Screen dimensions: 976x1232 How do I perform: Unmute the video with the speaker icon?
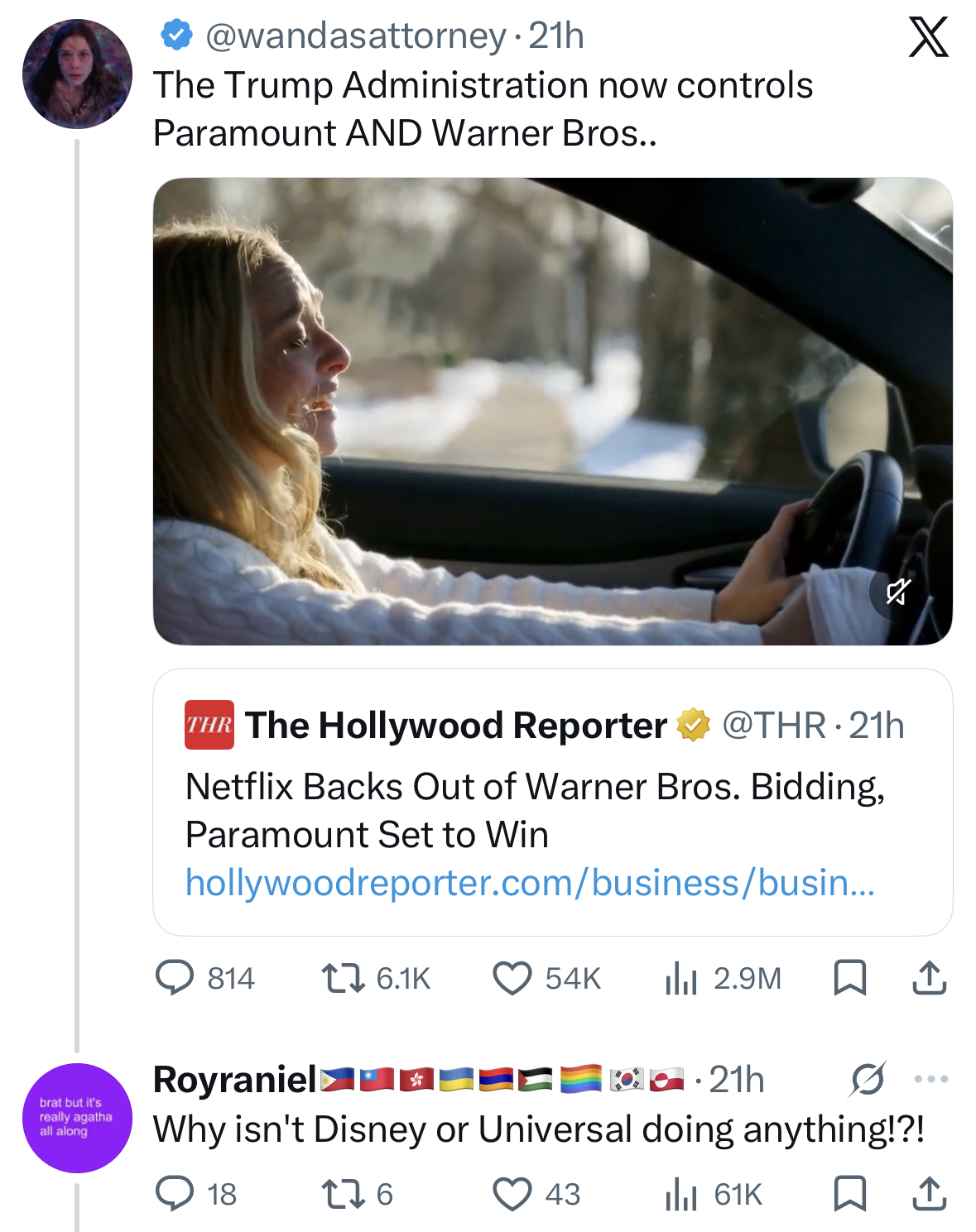900,592
